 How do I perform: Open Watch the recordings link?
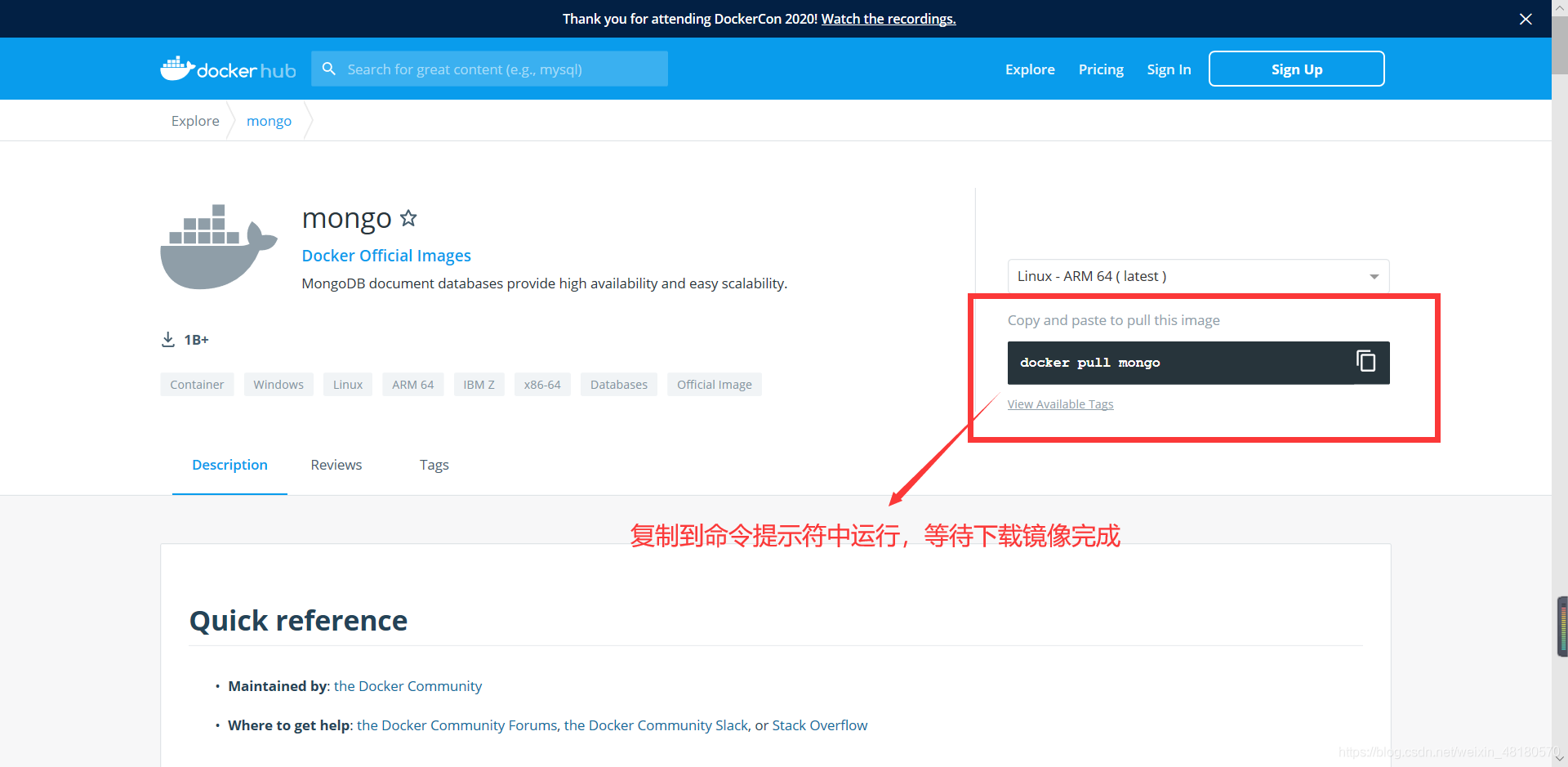[x=889, y=19]
